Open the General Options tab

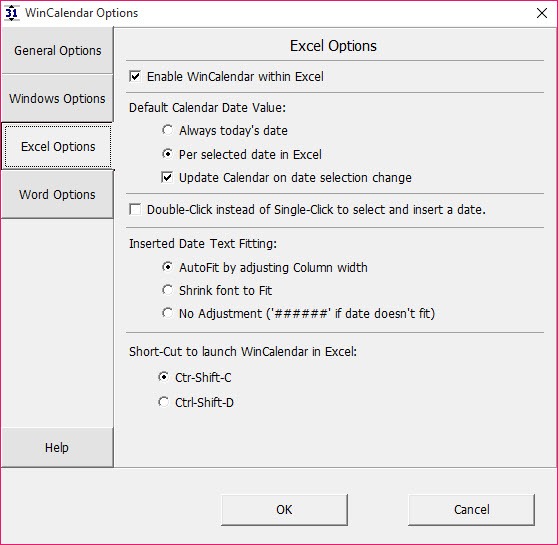tap(57, 51)
